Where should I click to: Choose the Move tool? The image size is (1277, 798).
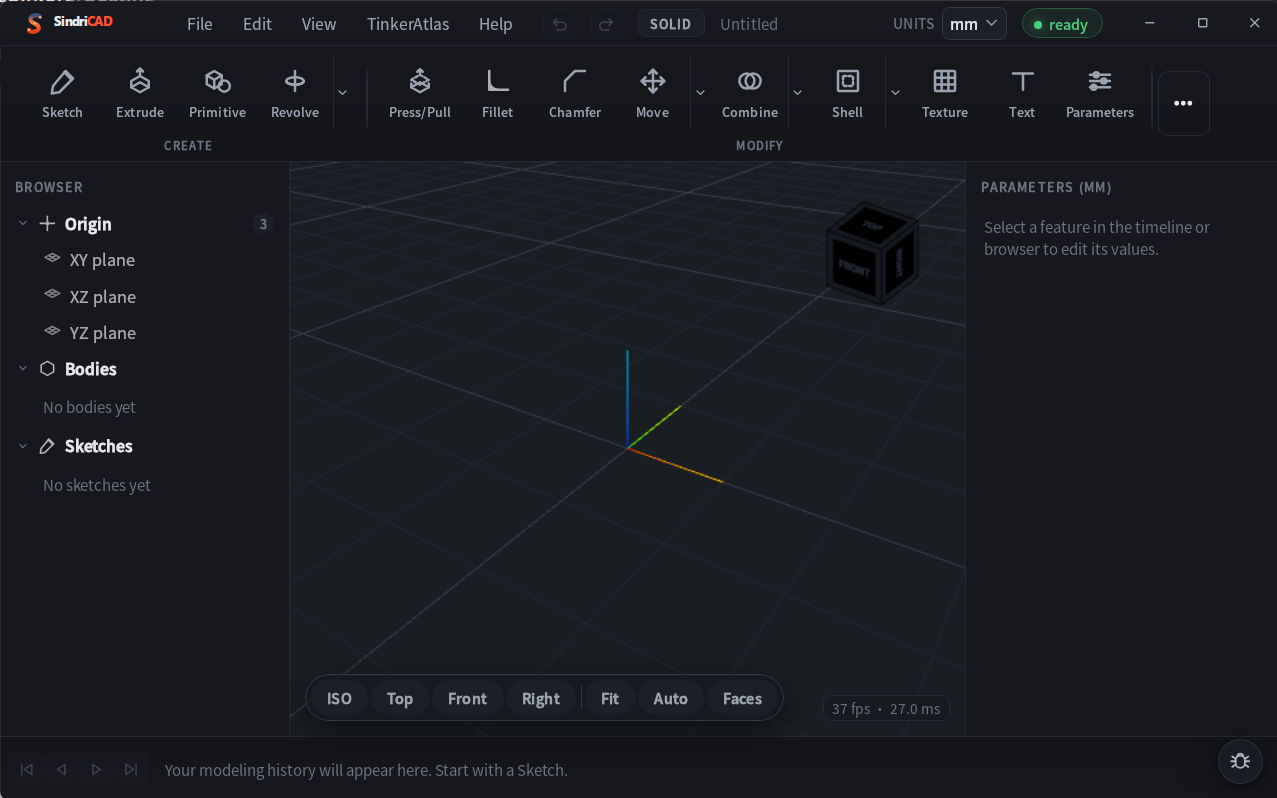click(x=652, y=95)
